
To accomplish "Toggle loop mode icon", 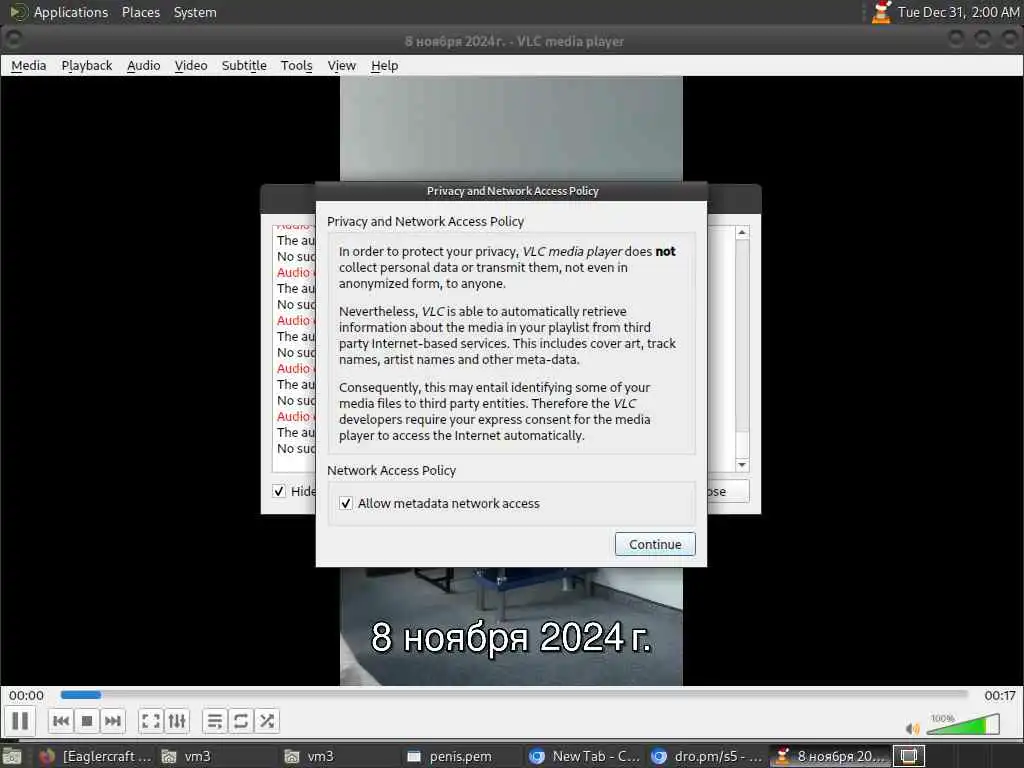I will coord(240,721).
